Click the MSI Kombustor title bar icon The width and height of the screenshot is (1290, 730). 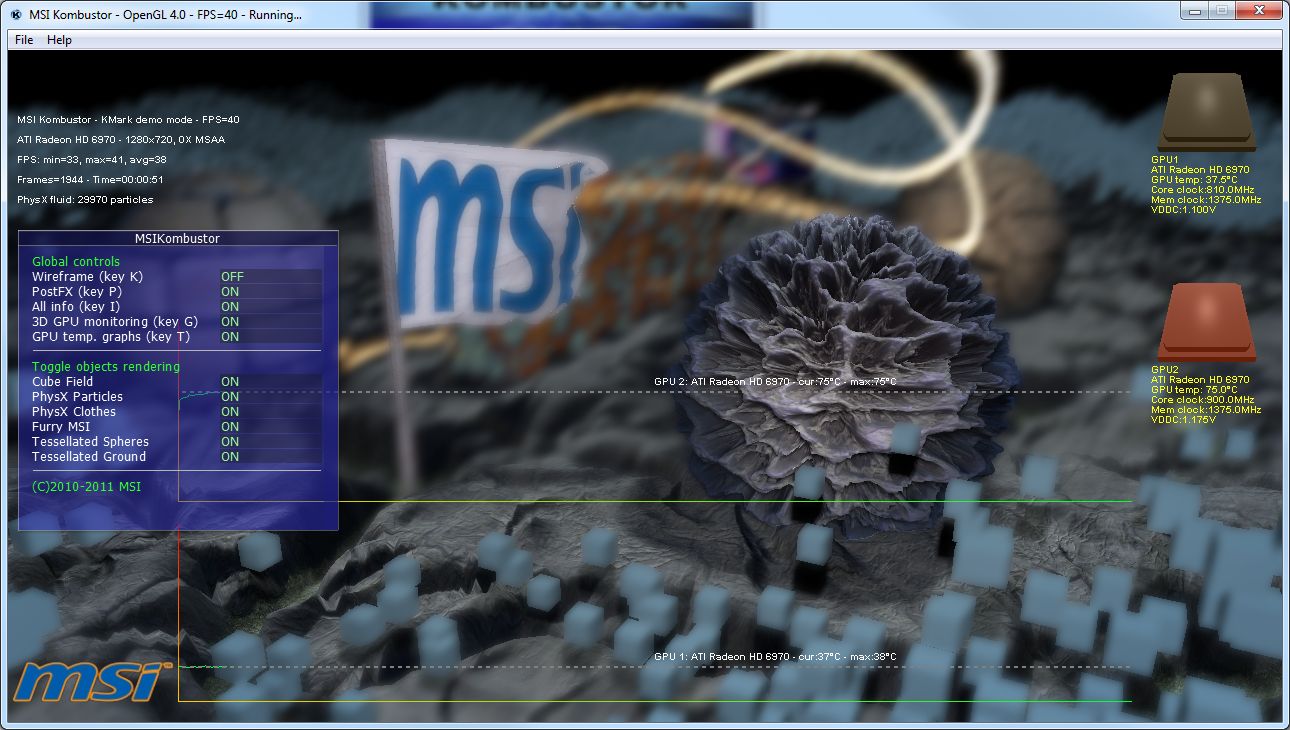[16, 15]
